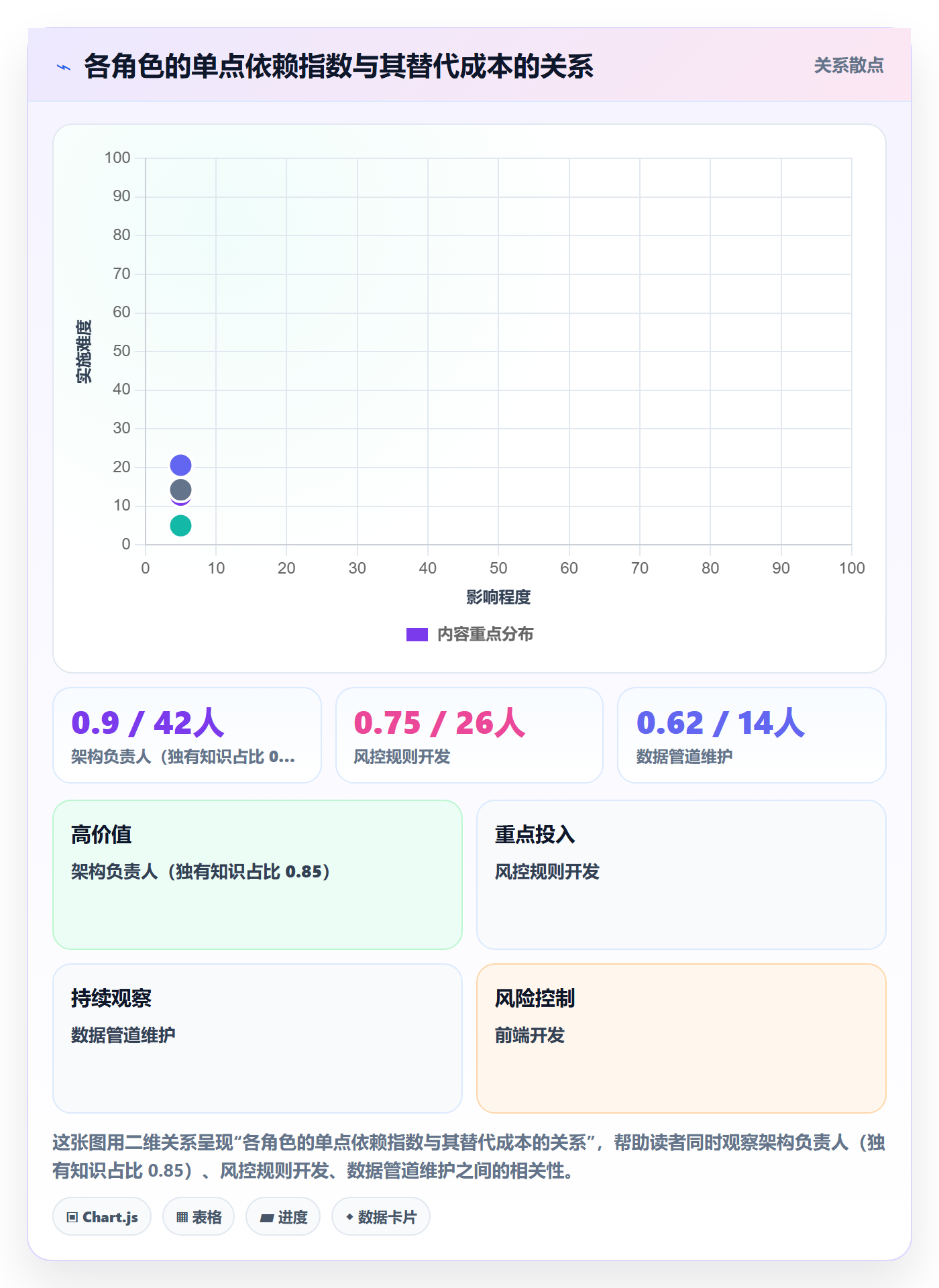Screen dimensions: 939x1288
Task: Click the 持续观察 quadrant card
Action: pyautogui.click(x=258, y=1038)
